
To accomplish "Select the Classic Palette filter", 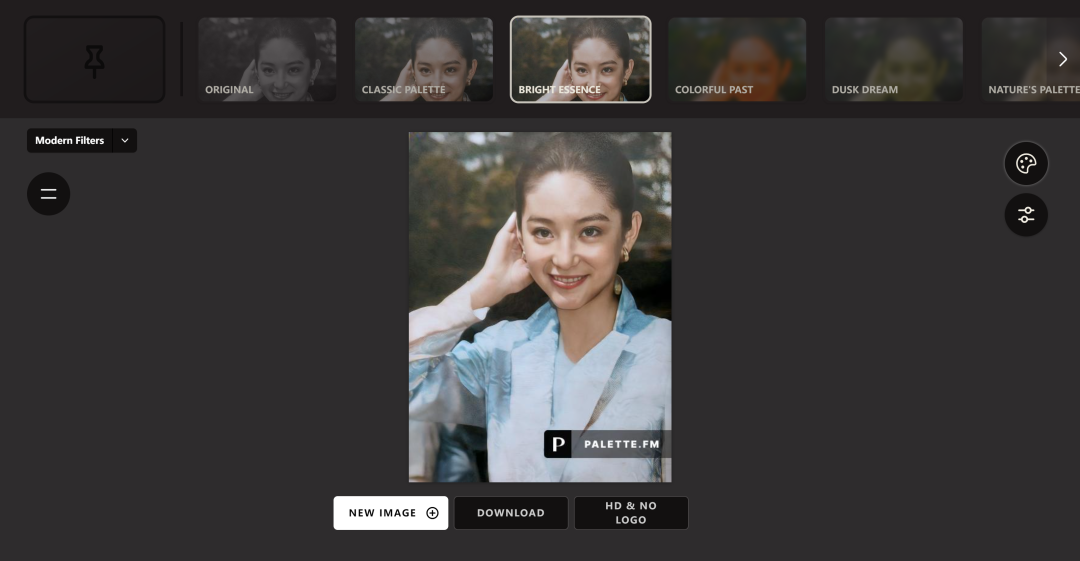I will coord(424,60).
